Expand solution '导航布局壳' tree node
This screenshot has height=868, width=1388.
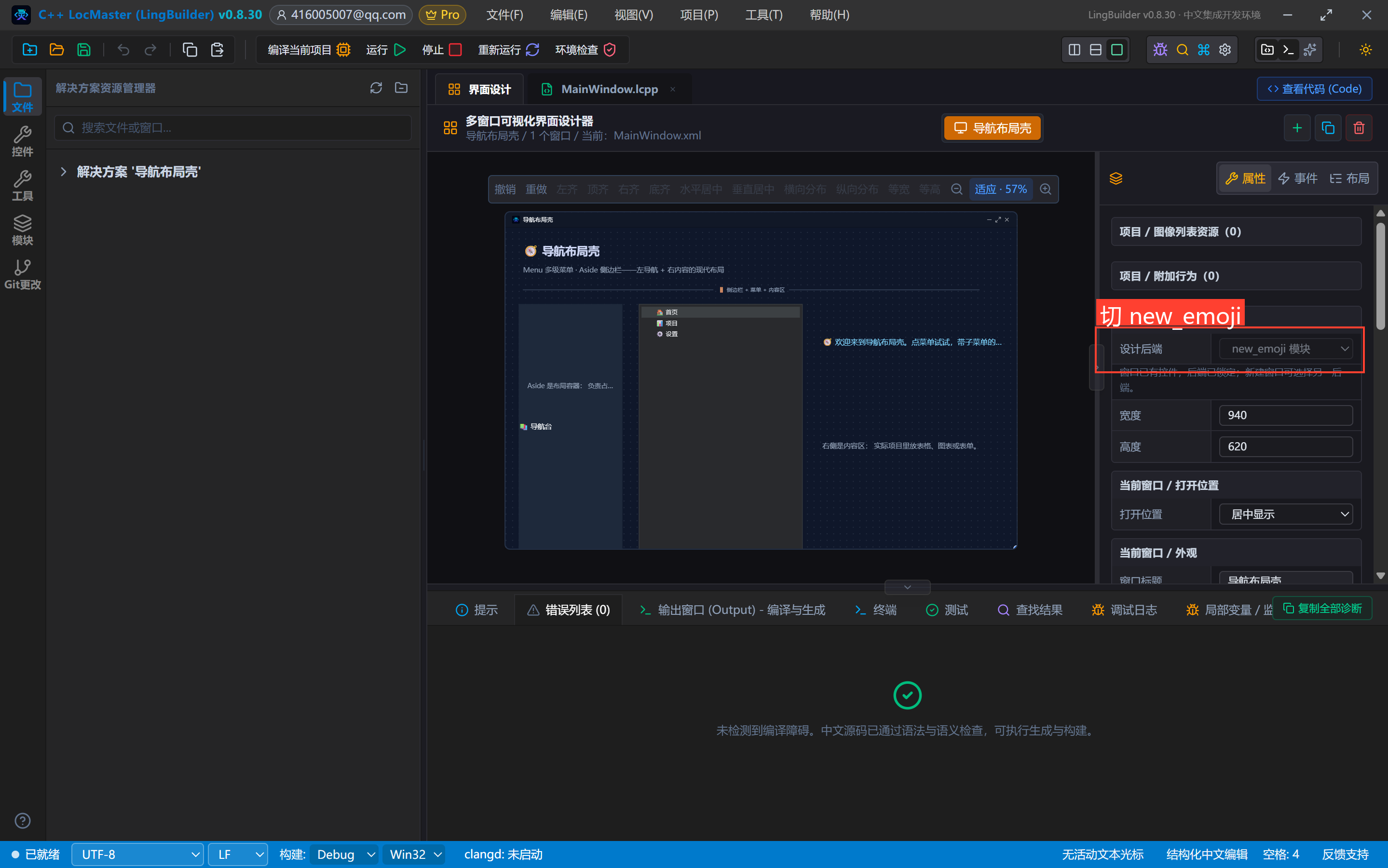coord(64,172)
